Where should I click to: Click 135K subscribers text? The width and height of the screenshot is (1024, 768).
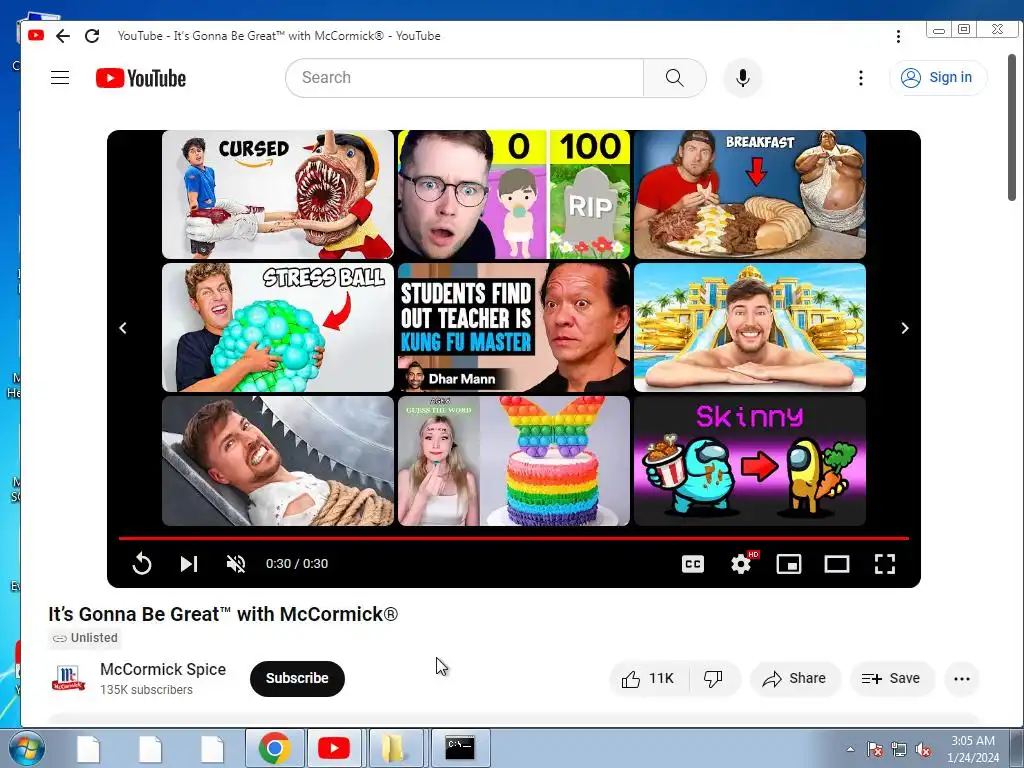coord(146,690)
